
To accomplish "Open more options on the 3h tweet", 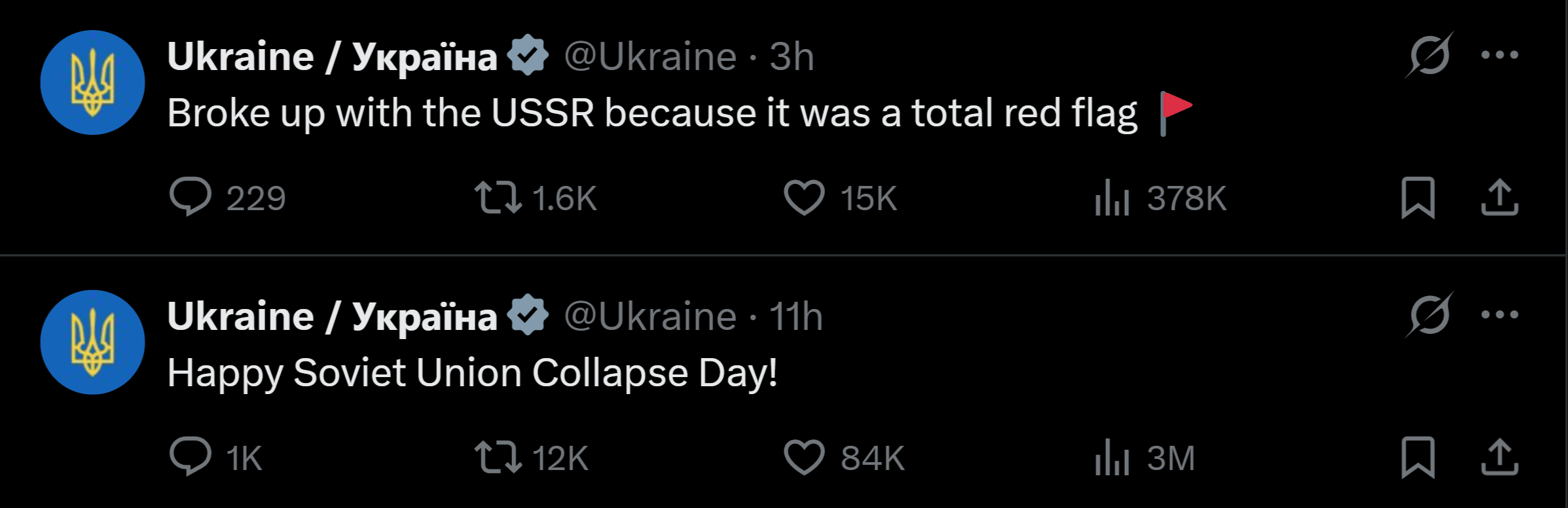I will point(1500,55).
